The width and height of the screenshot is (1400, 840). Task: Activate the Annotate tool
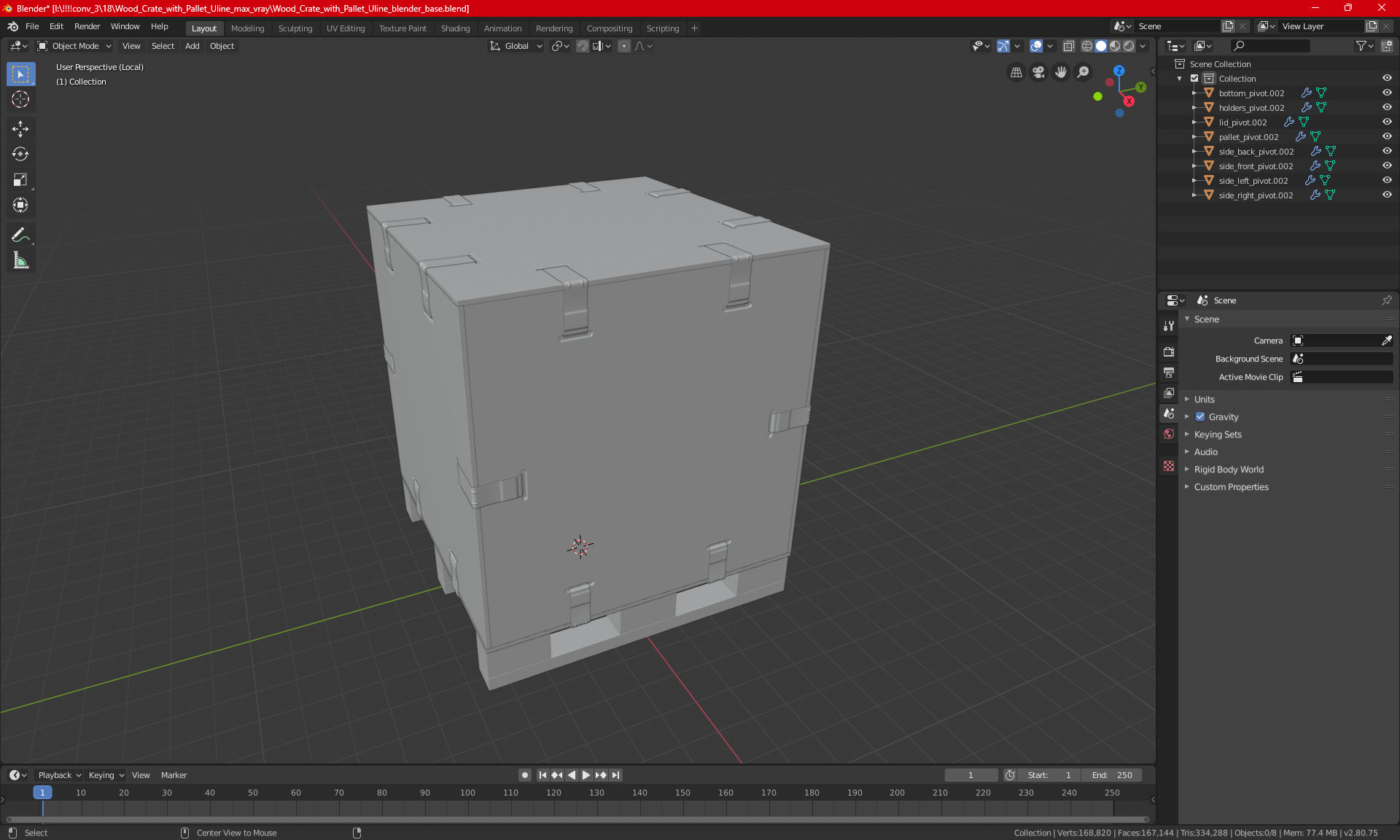coord(20,235)
